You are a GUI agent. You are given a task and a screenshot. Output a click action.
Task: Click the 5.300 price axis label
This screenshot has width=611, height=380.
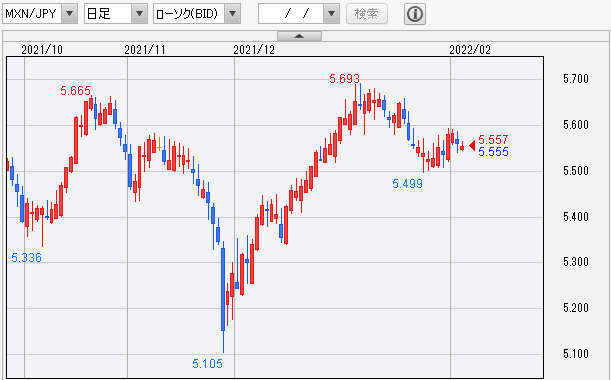(x=576, y=262)
